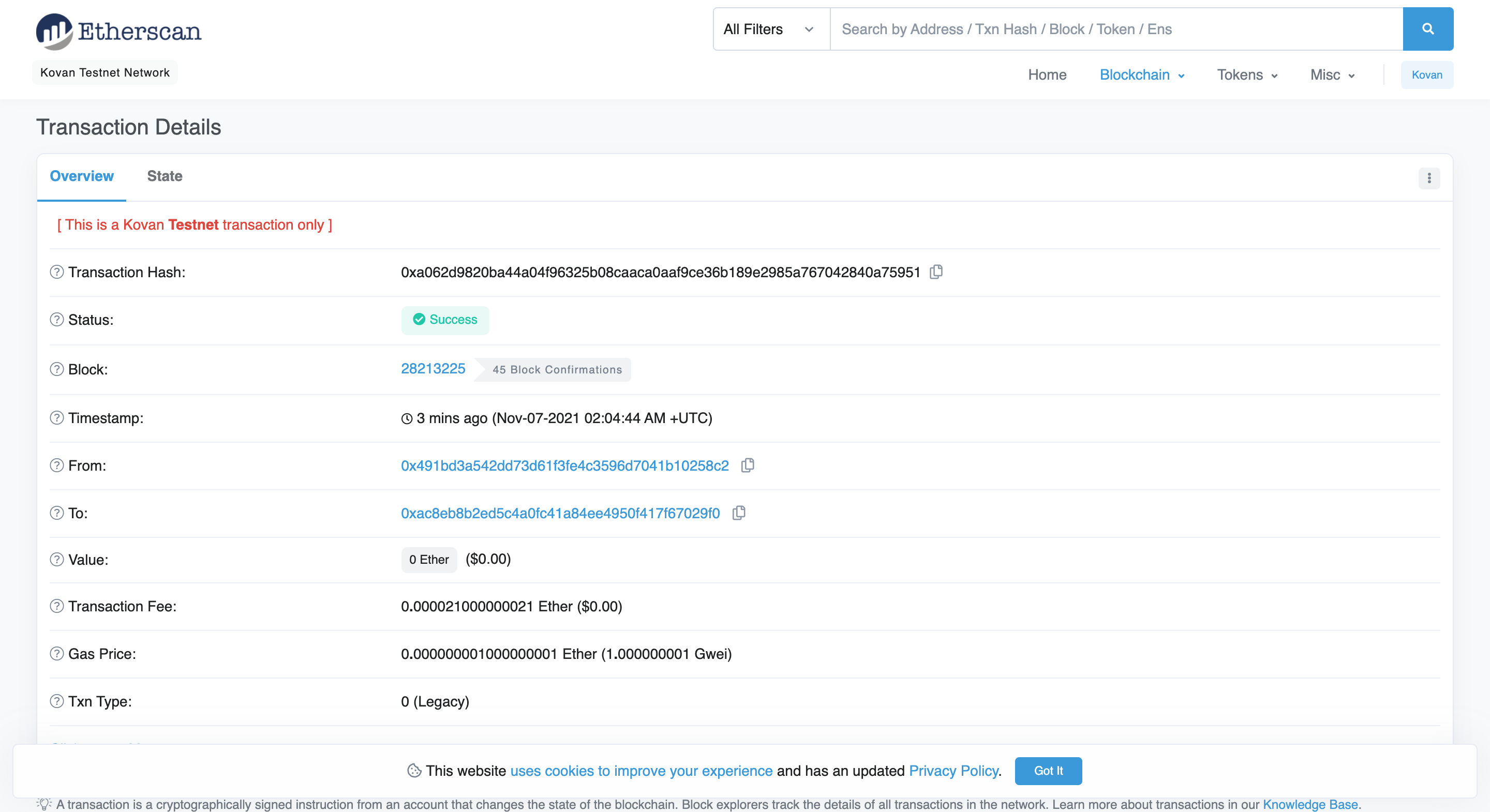
Task: Click help icon beside Gas Price
Action: point(57,654)
